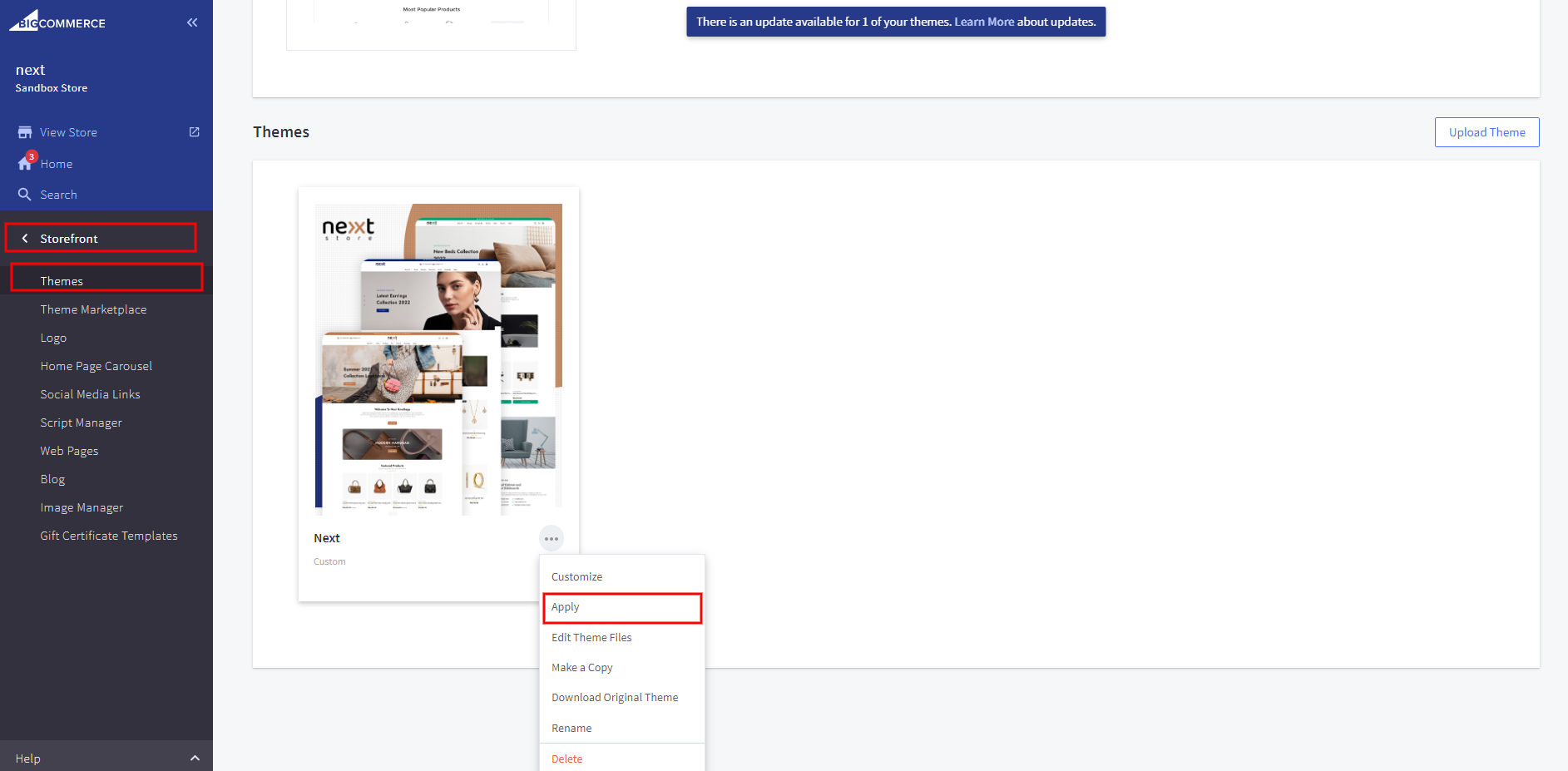Click the View Store storefront icon
This screenshot has width=1568, height=771.
click(x=25, y=132)
